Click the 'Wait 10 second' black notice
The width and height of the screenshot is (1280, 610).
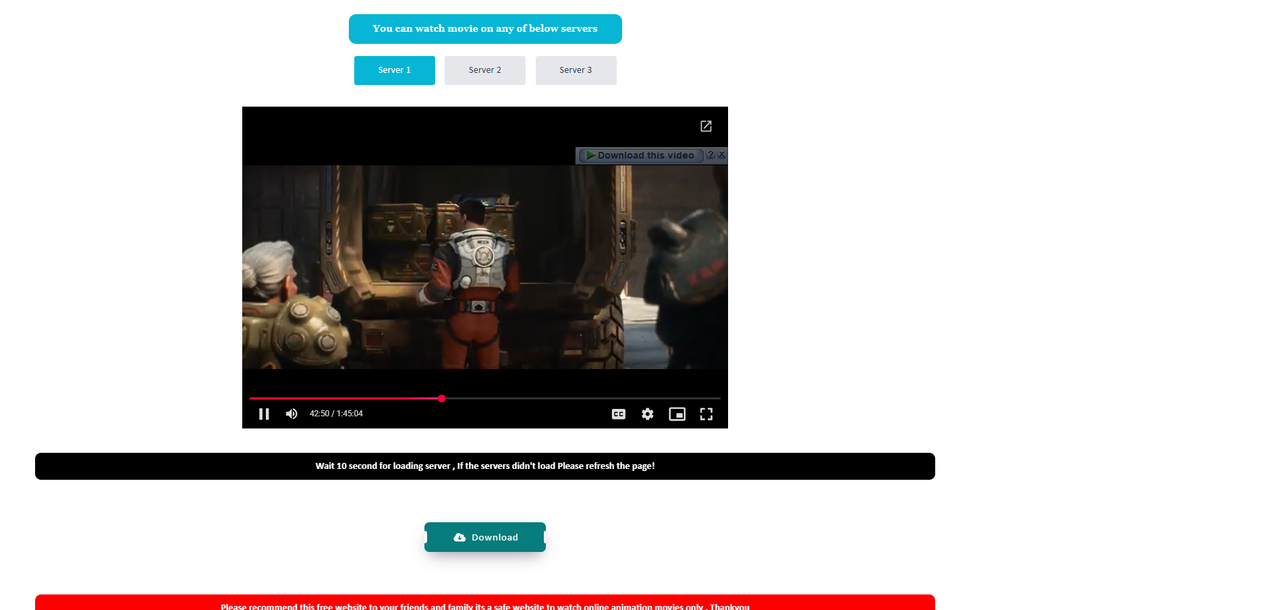pyautogui.click(x=485, y=466)
